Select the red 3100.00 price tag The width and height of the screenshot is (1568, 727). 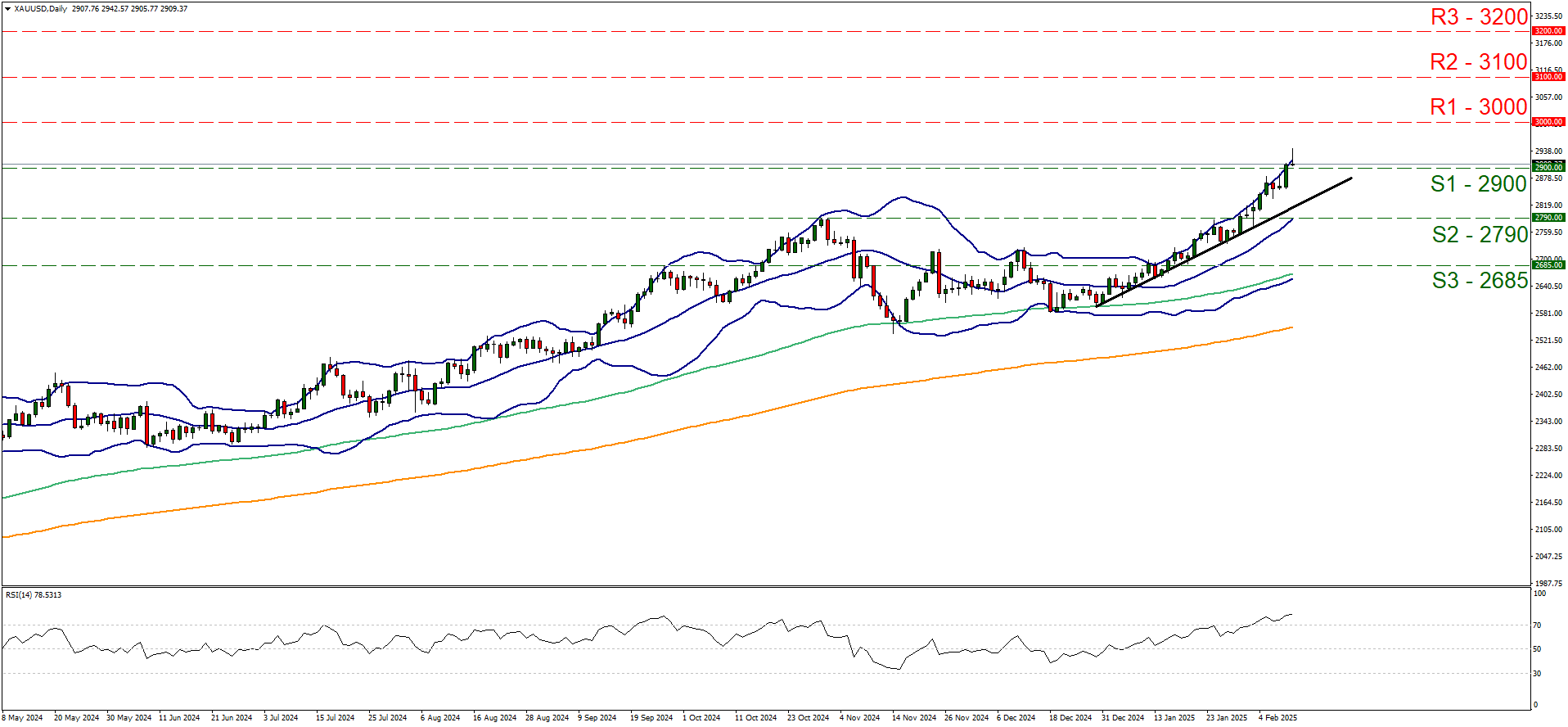click(x=1548, y=77)
